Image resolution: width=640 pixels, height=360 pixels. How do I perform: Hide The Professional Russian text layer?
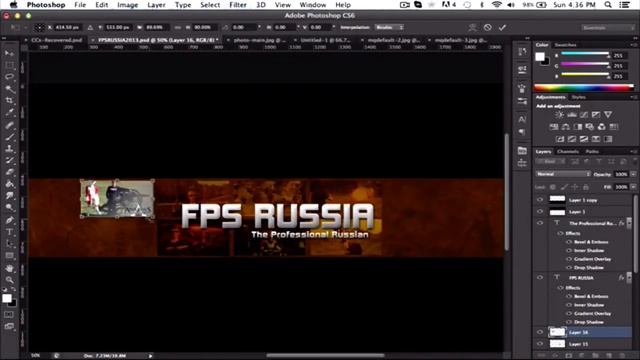pyautogui.click(x=540, y=223)
